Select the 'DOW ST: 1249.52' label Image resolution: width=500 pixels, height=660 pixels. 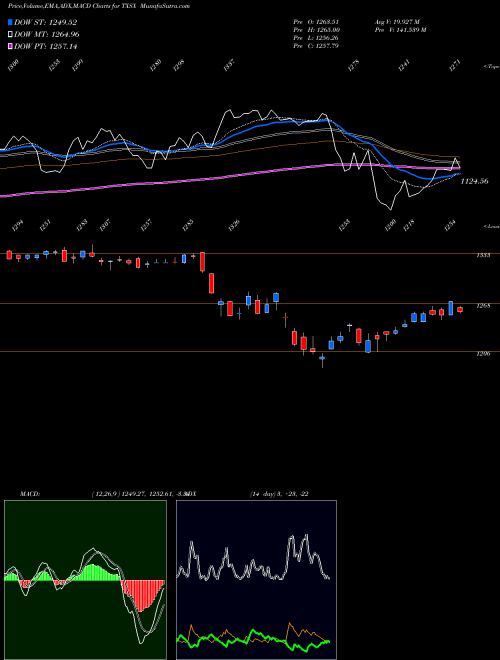coord(46,23)
